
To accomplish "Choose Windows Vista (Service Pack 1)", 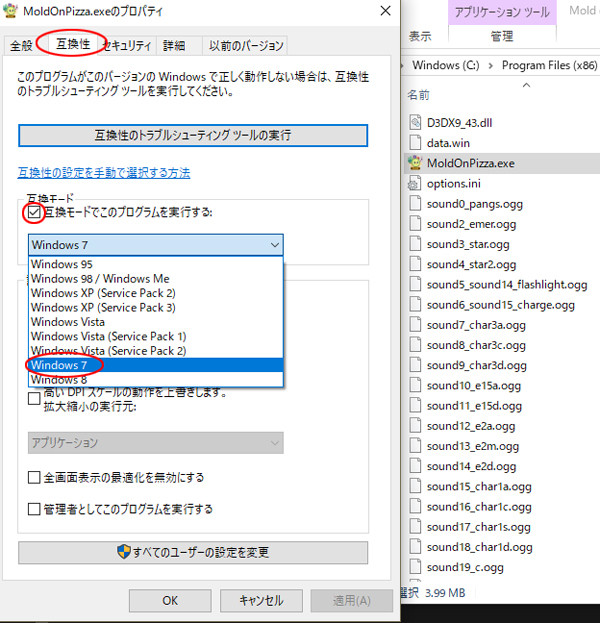I will point(155,337).
